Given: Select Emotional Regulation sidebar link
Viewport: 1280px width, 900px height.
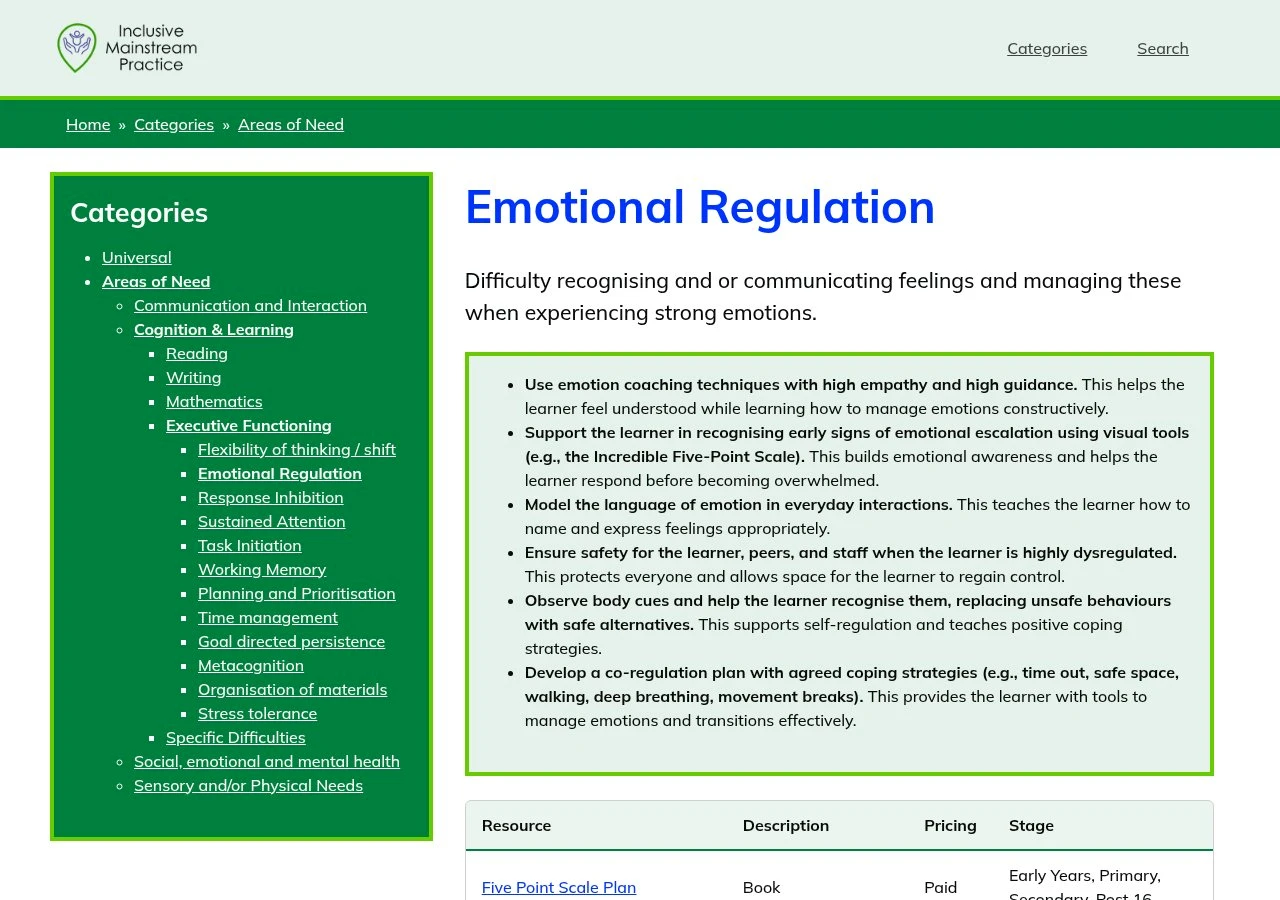Looking at the screenshot, I should pos(280,473).
